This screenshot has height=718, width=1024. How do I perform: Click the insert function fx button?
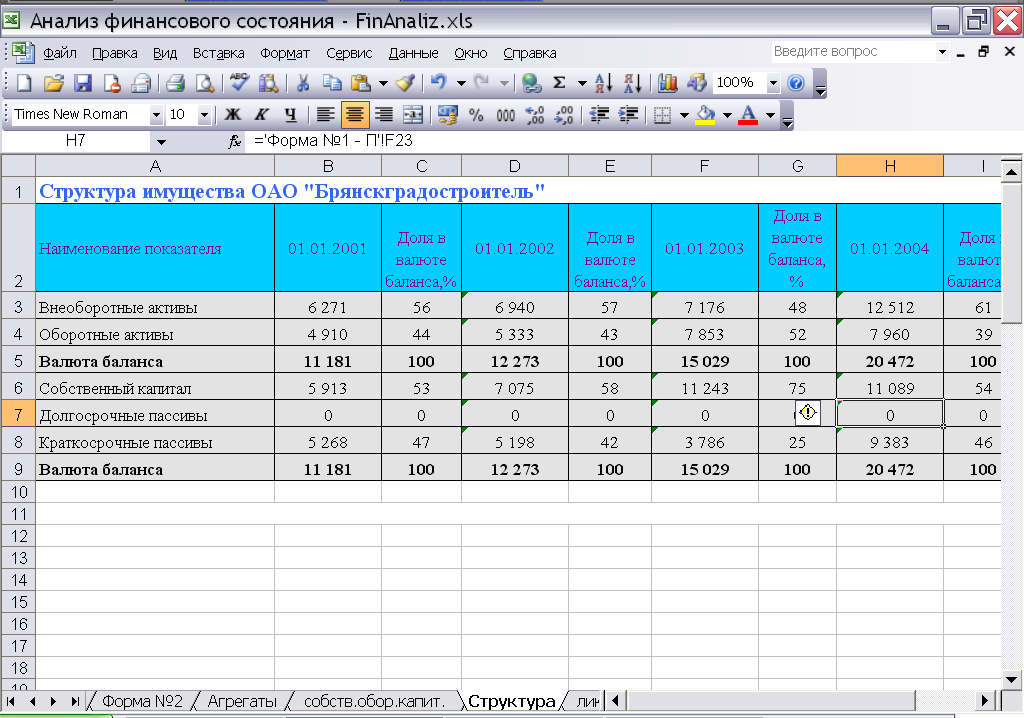click(235, 141)
